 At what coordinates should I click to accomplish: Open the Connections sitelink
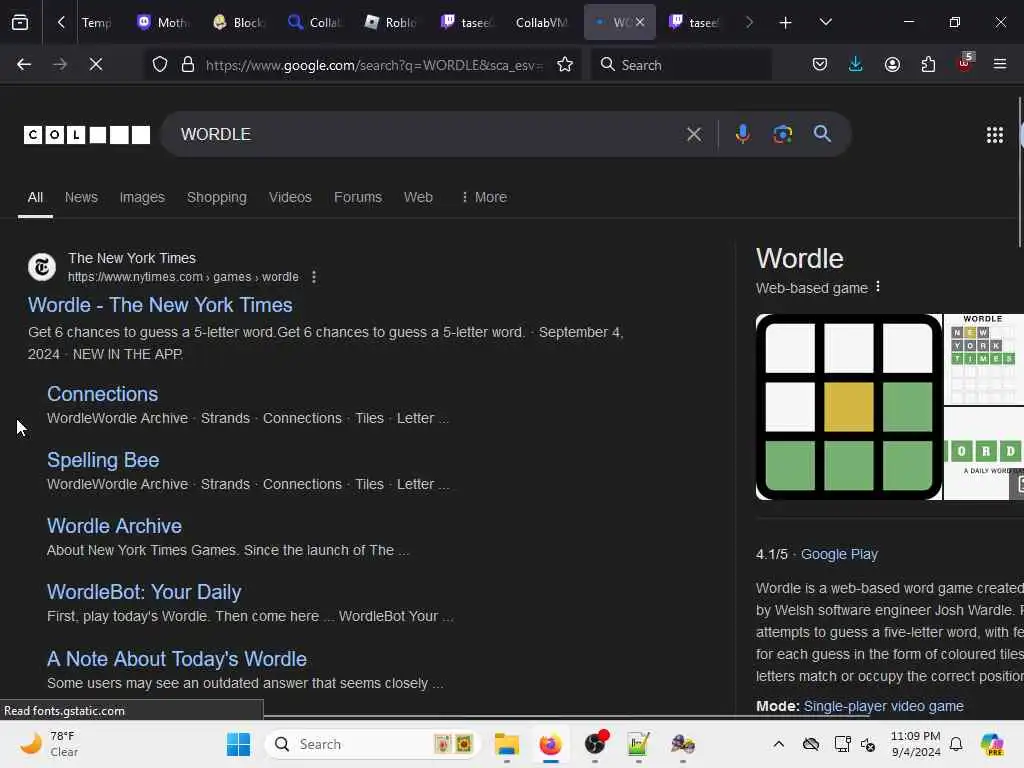click(103, 394)
